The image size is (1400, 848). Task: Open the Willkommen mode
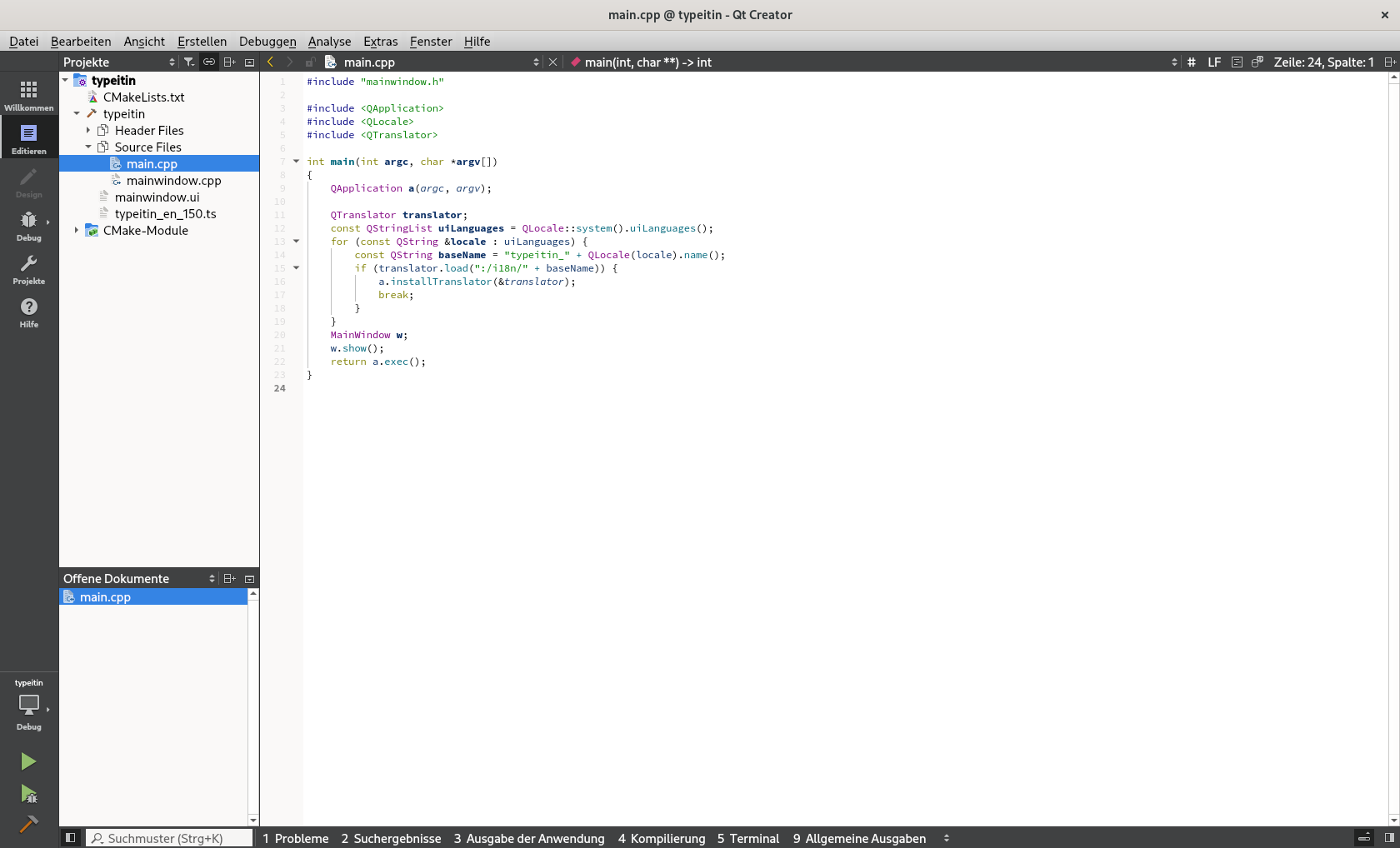tap(29, 94)
